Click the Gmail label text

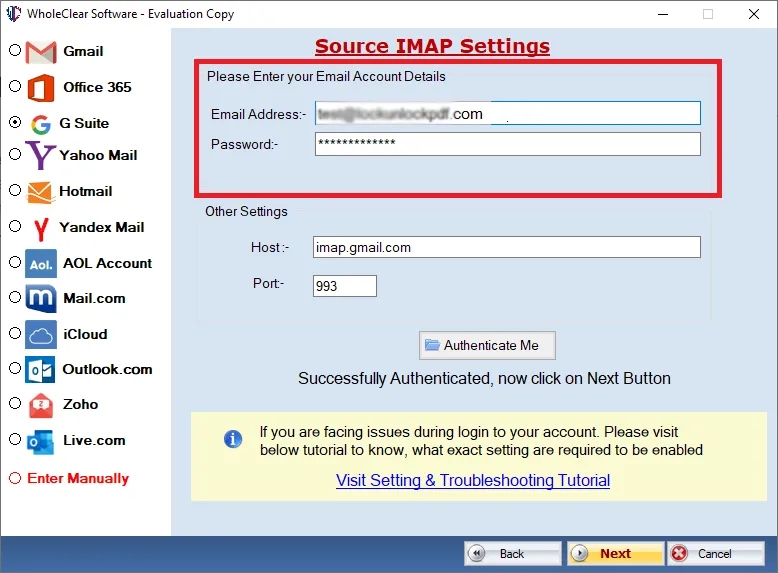tap(83, 51)
